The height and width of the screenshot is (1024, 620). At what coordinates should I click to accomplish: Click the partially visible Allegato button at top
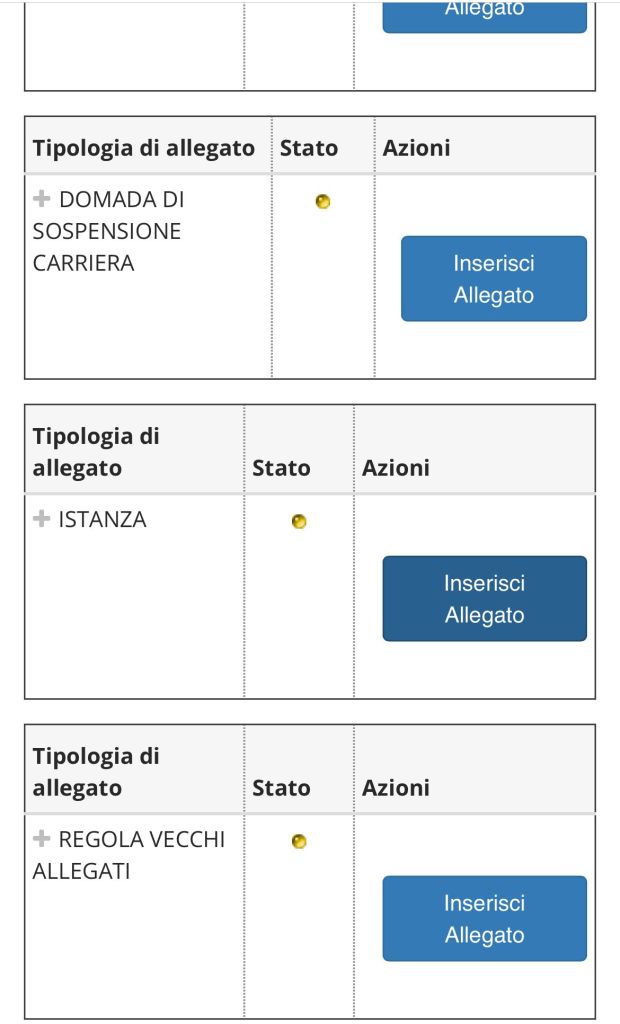click(484, 14)
